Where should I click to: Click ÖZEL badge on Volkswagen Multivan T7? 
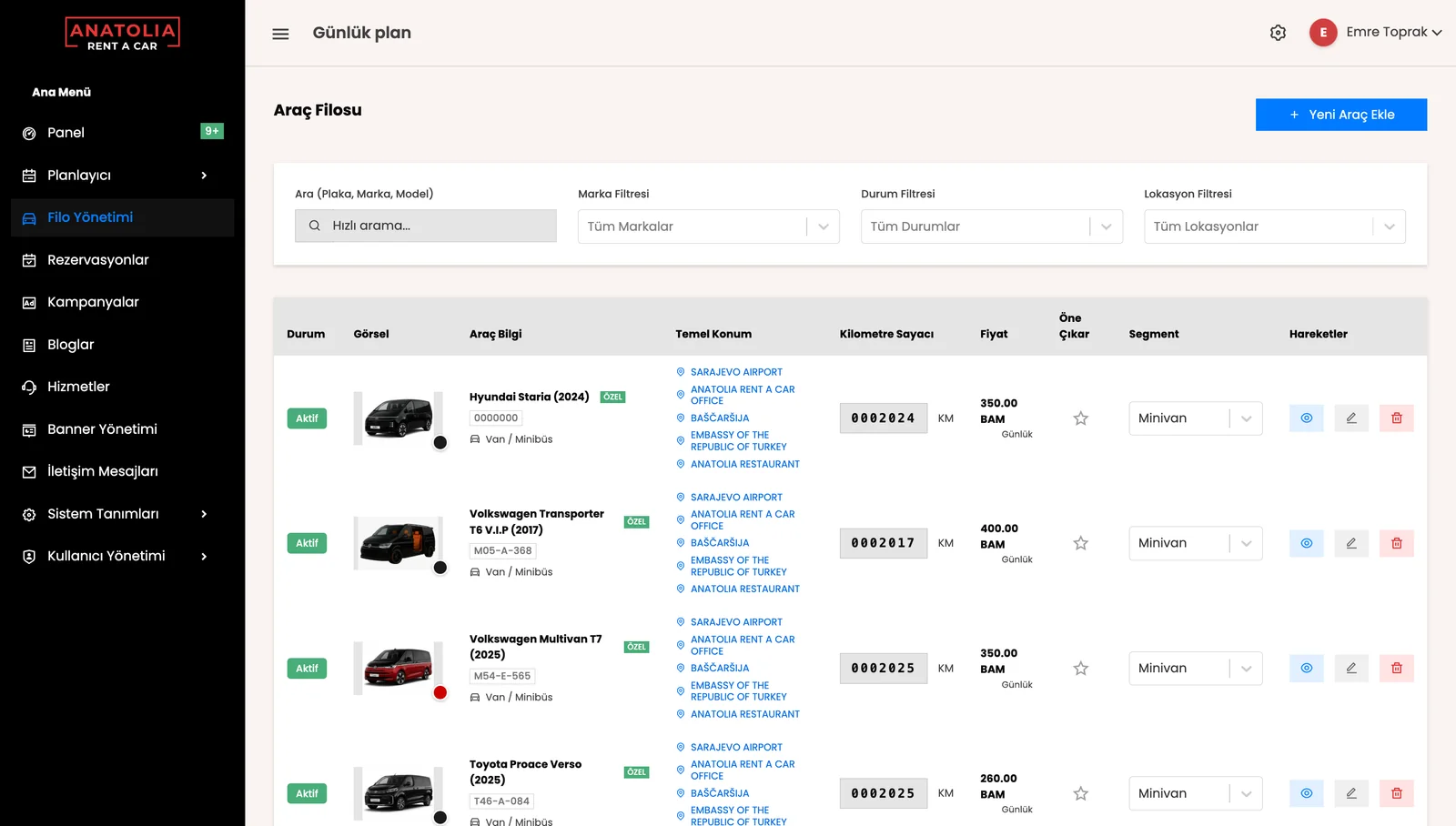point(637,647)
